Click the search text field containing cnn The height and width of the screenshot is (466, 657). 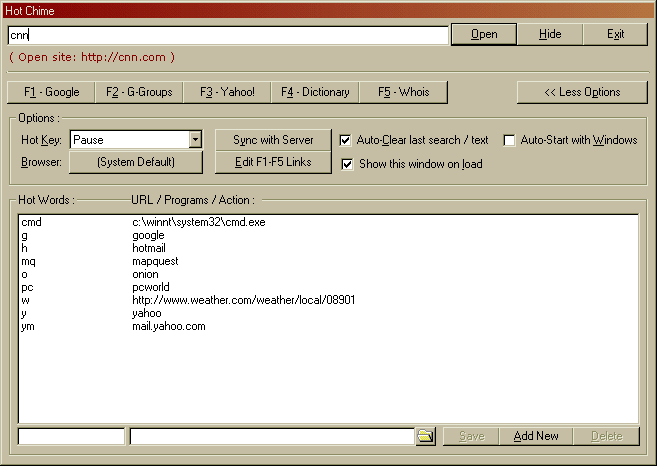[x=228, y=35]
